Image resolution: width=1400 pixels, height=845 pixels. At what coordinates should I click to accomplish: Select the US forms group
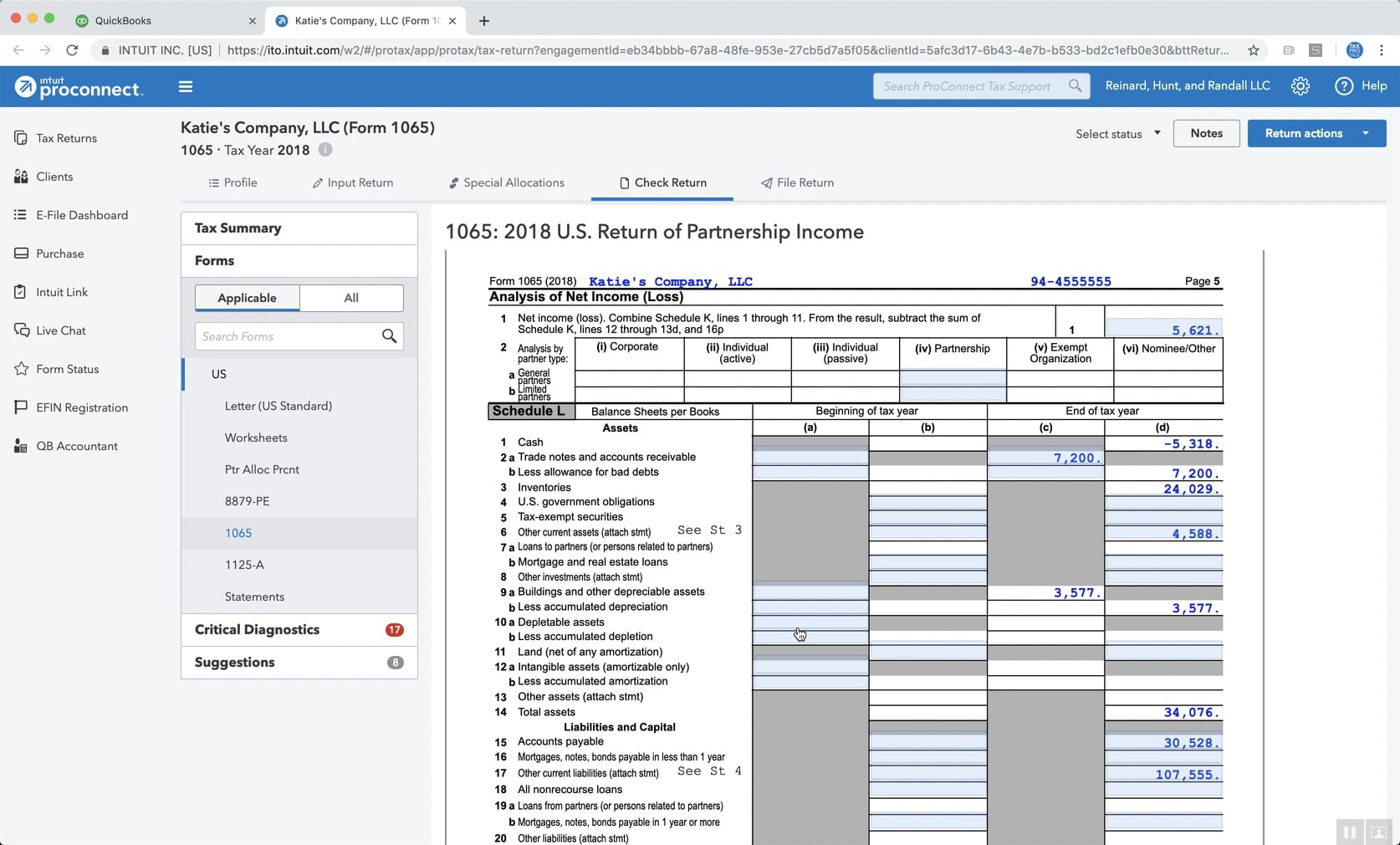(219, 374)
